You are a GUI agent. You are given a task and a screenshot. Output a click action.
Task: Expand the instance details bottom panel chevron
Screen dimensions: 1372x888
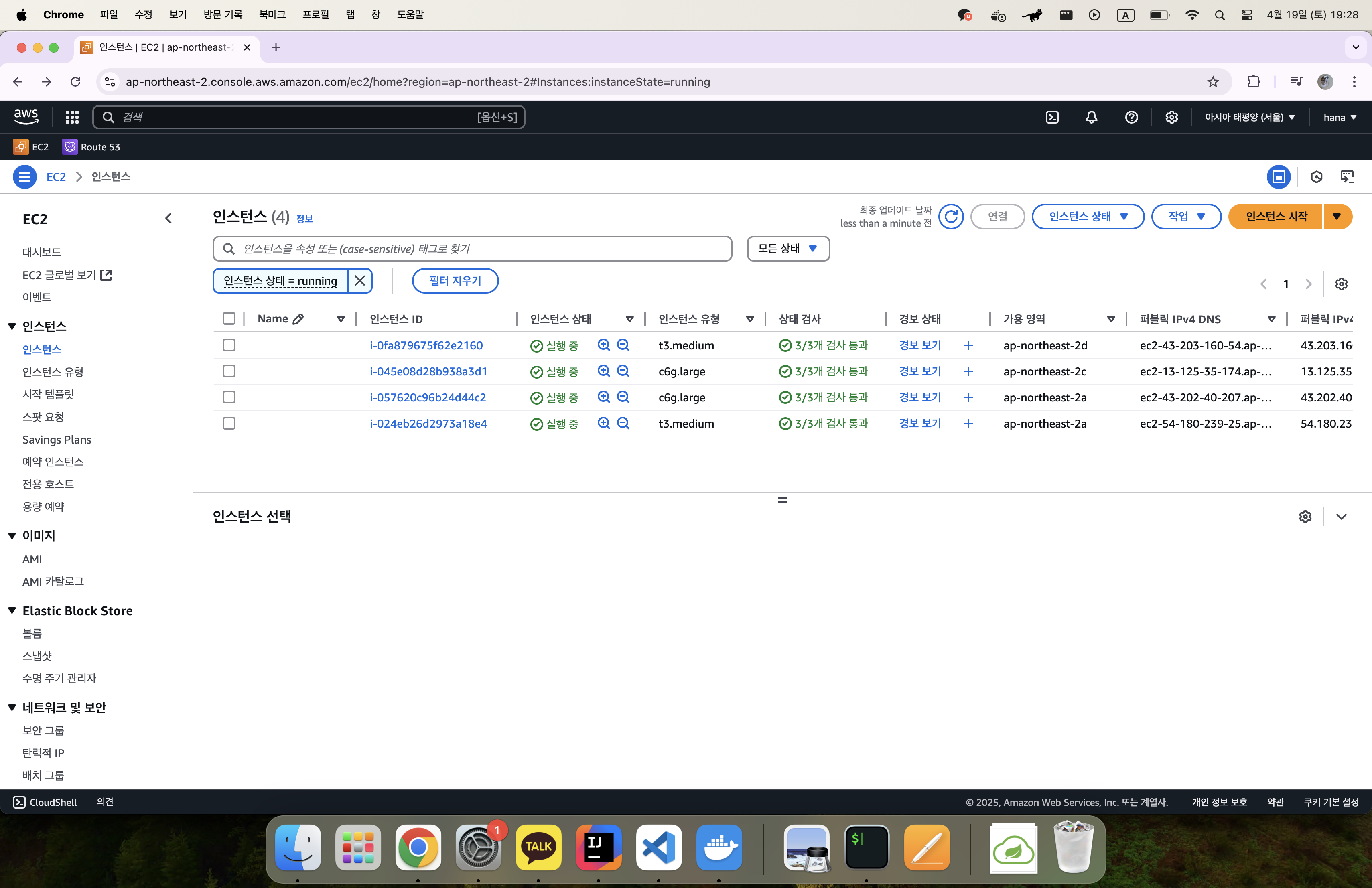pos(1342,517)
